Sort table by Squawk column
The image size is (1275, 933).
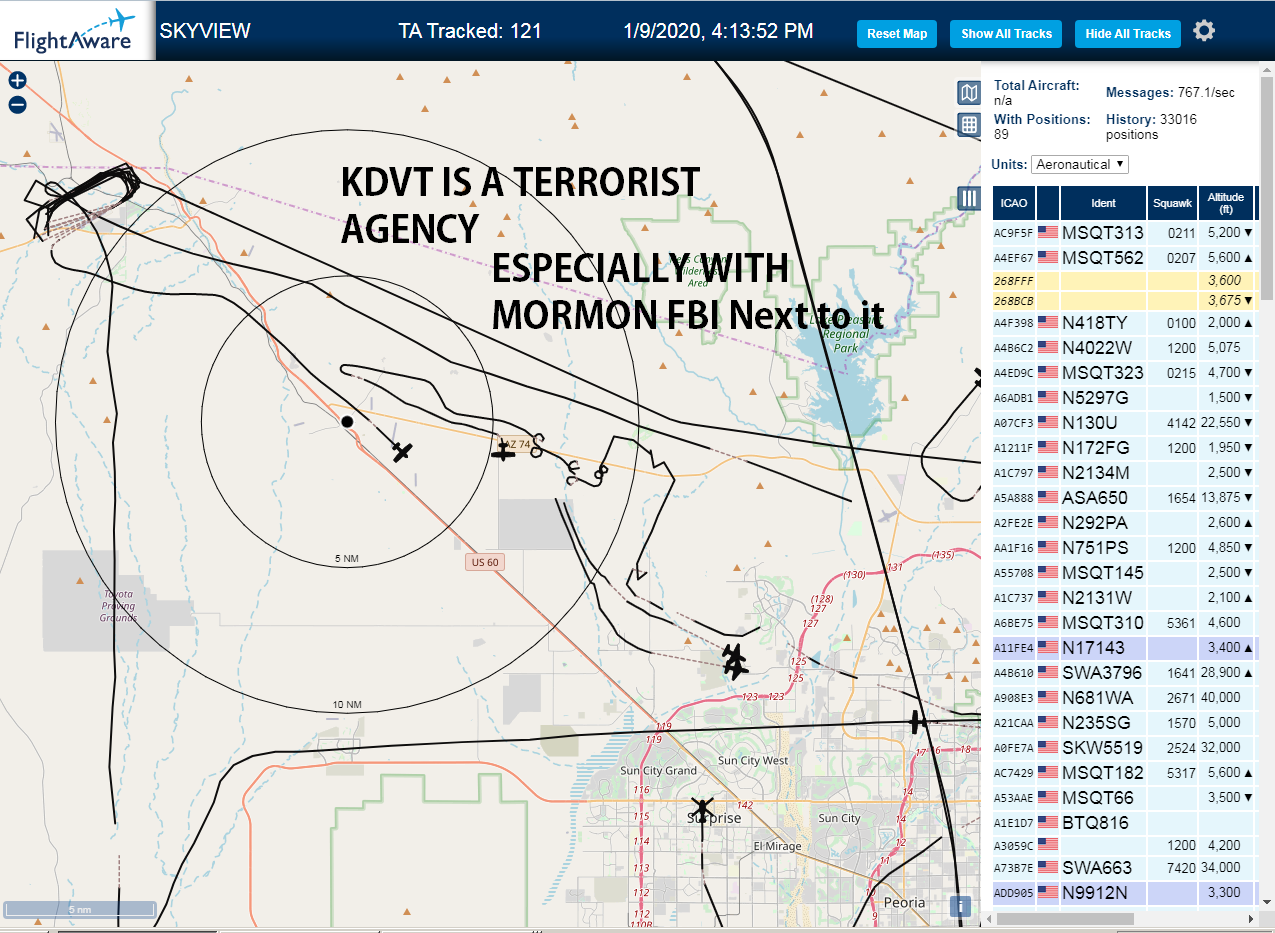1172,203
